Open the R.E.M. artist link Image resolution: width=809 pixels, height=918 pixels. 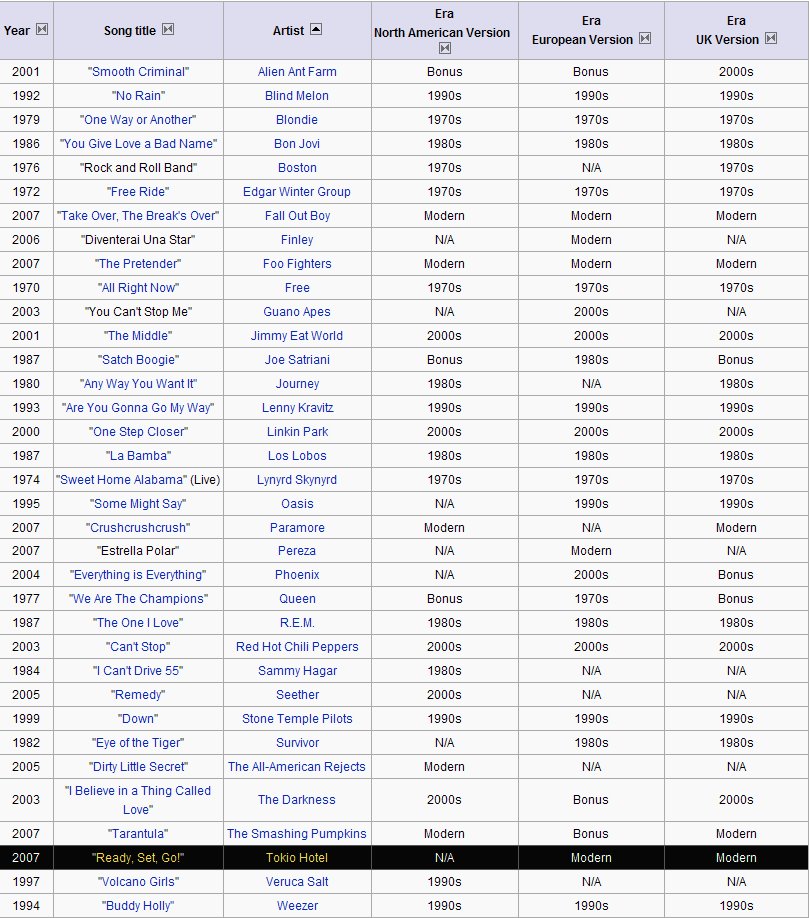coord(297,623)
